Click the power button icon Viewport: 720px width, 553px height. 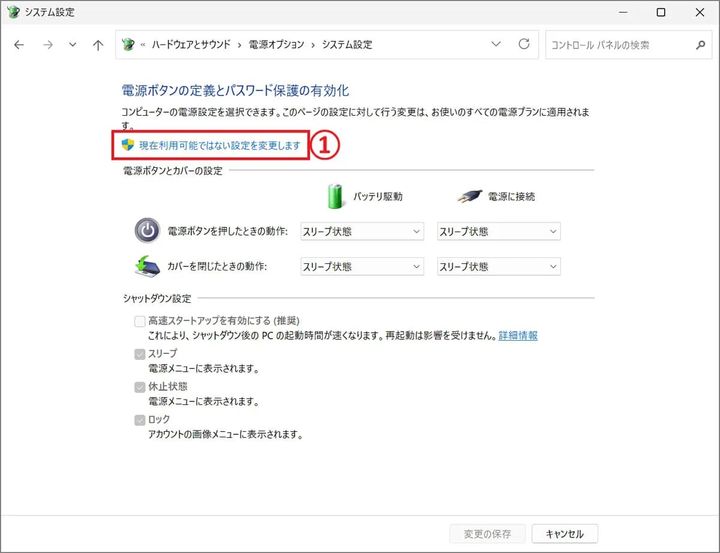146,231
